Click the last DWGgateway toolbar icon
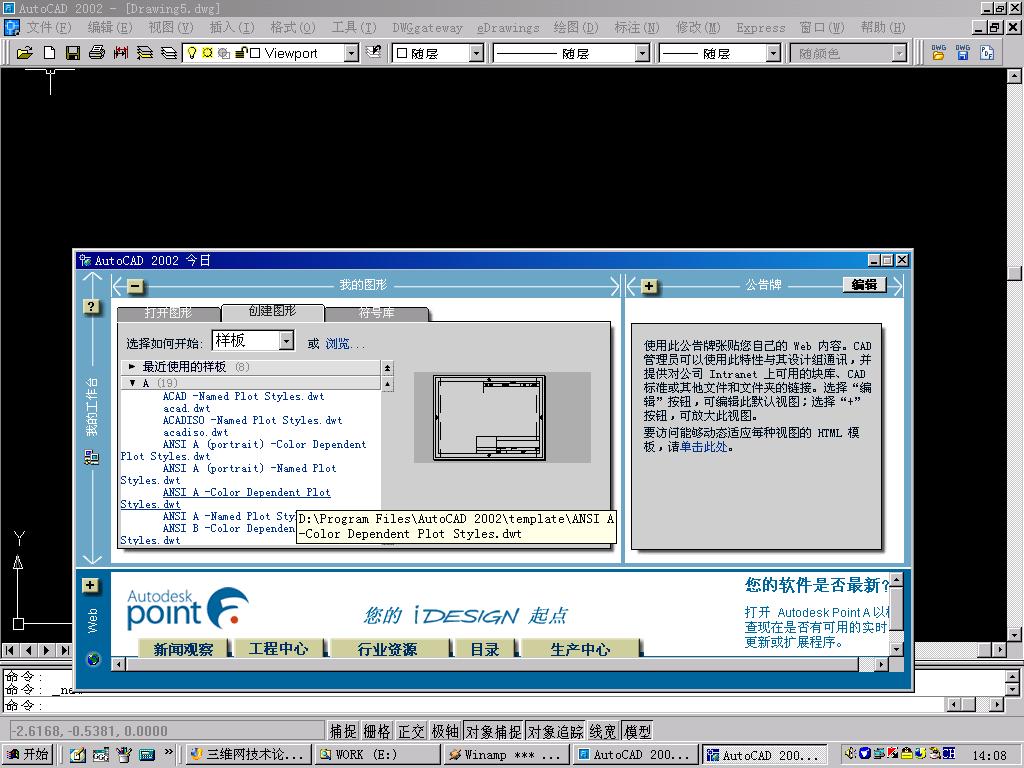 pos(987,53)
